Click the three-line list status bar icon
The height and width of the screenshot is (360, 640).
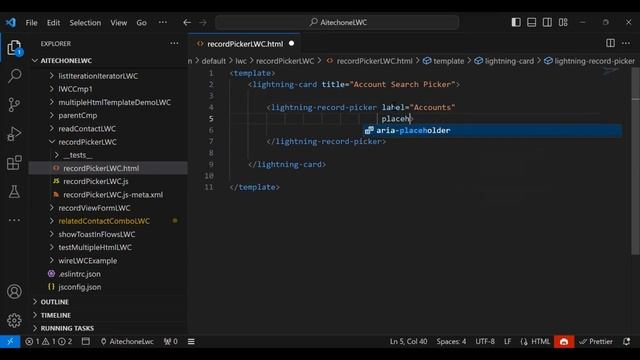[x=191, y=342]
